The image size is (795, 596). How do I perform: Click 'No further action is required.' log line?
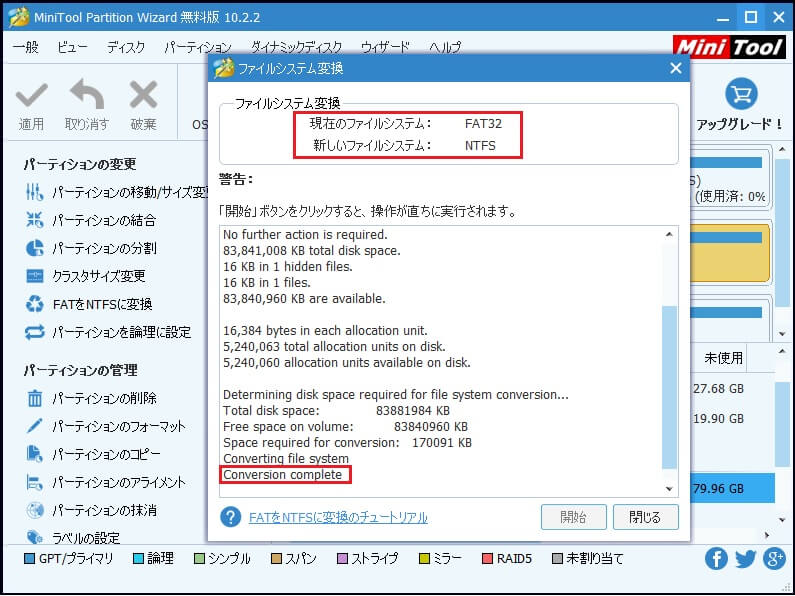[305, 235]
